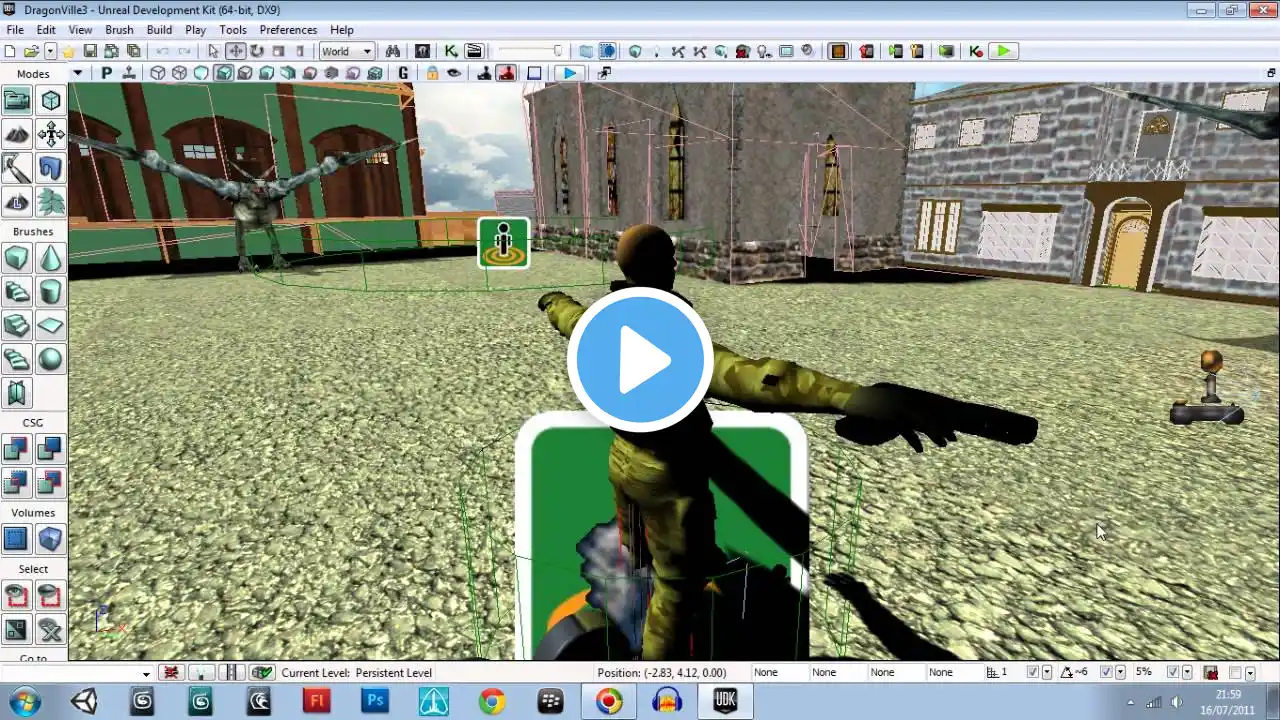The image size is (1280, 720).
Task: Open the drag grid size dropdown
Action: tap(1047, 673)
